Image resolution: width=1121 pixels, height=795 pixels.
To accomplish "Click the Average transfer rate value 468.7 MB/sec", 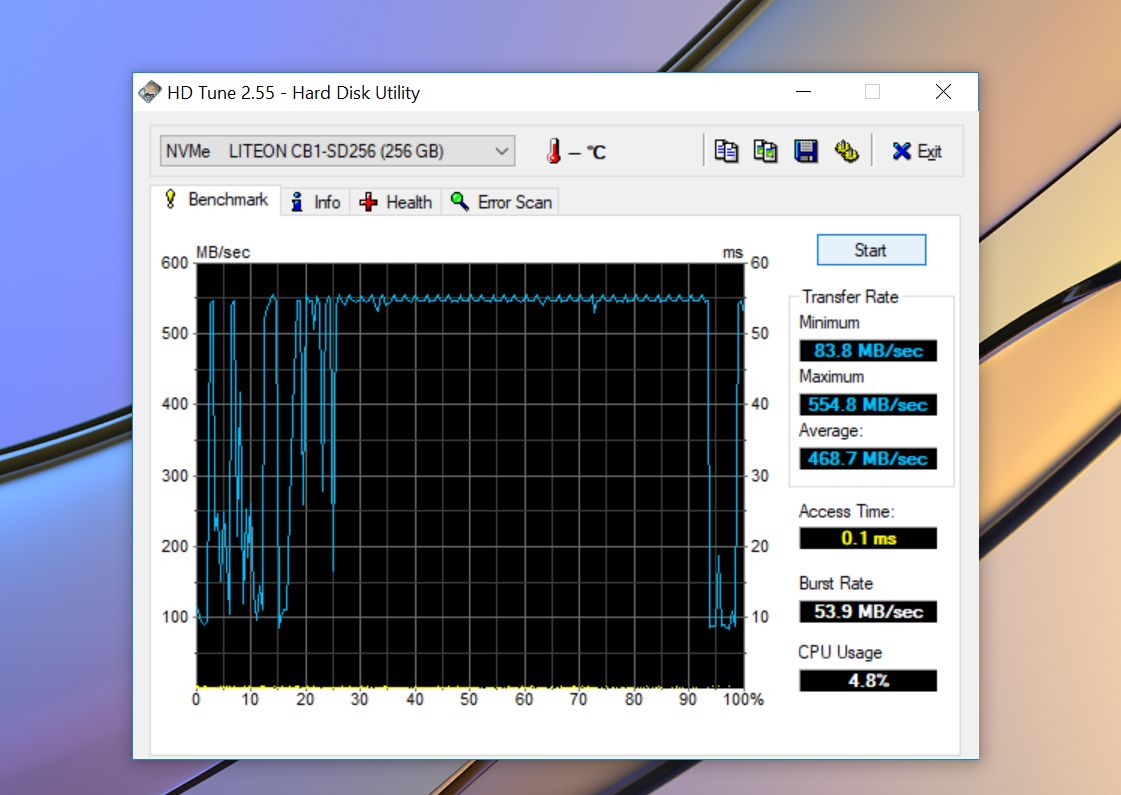I will (868, 459).
